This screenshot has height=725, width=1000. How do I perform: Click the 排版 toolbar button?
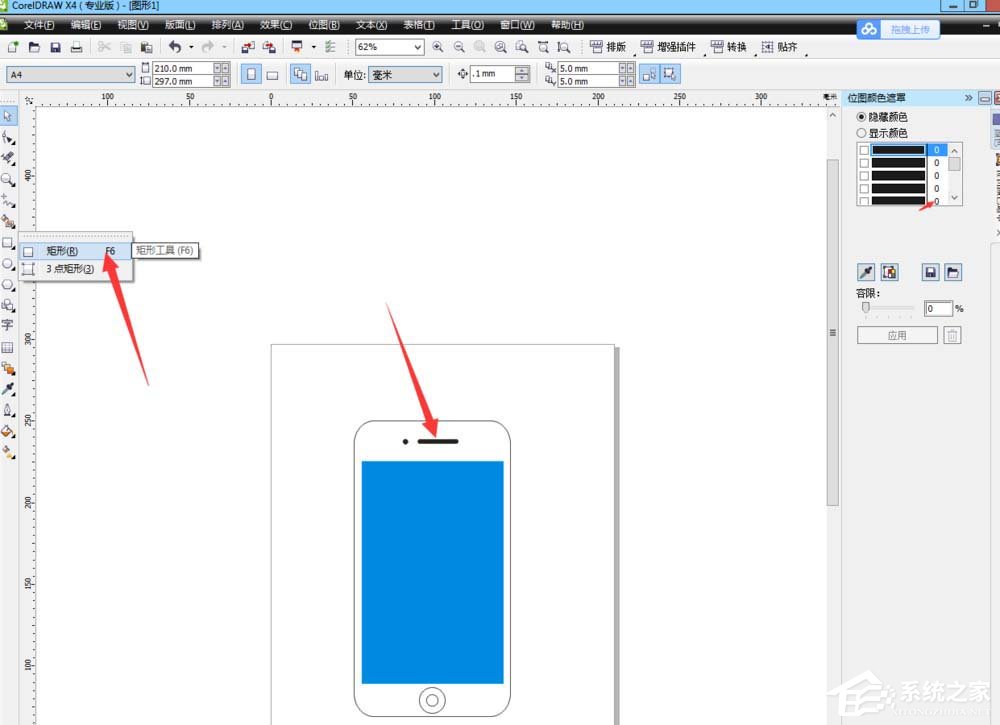608,47
